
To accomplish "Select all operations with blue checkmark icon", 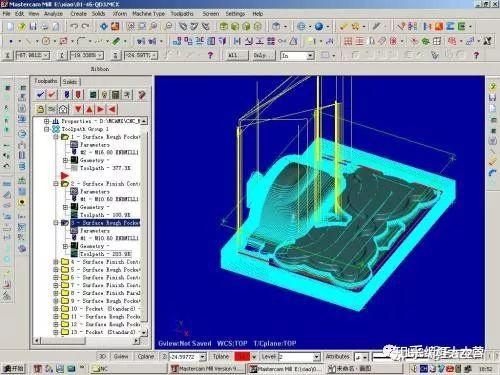I will (40, 95).
